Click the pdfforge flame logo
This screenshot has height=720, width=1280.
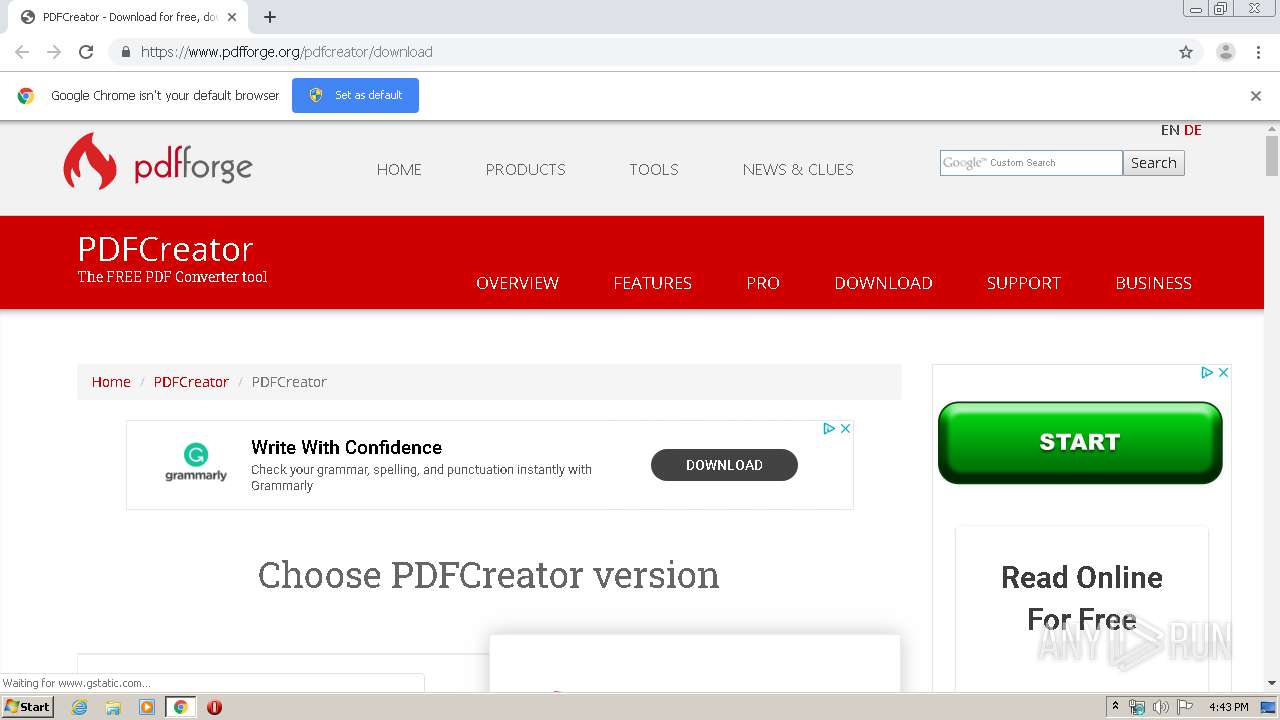(90, 161)
